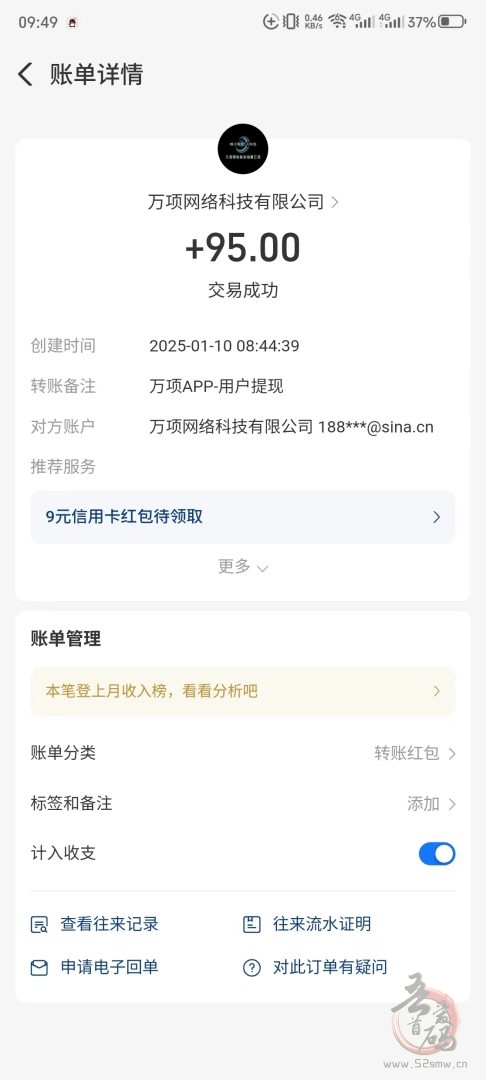Expand the 更多 details section
This screenshot has height=1080, width=486.
[243, 567]
